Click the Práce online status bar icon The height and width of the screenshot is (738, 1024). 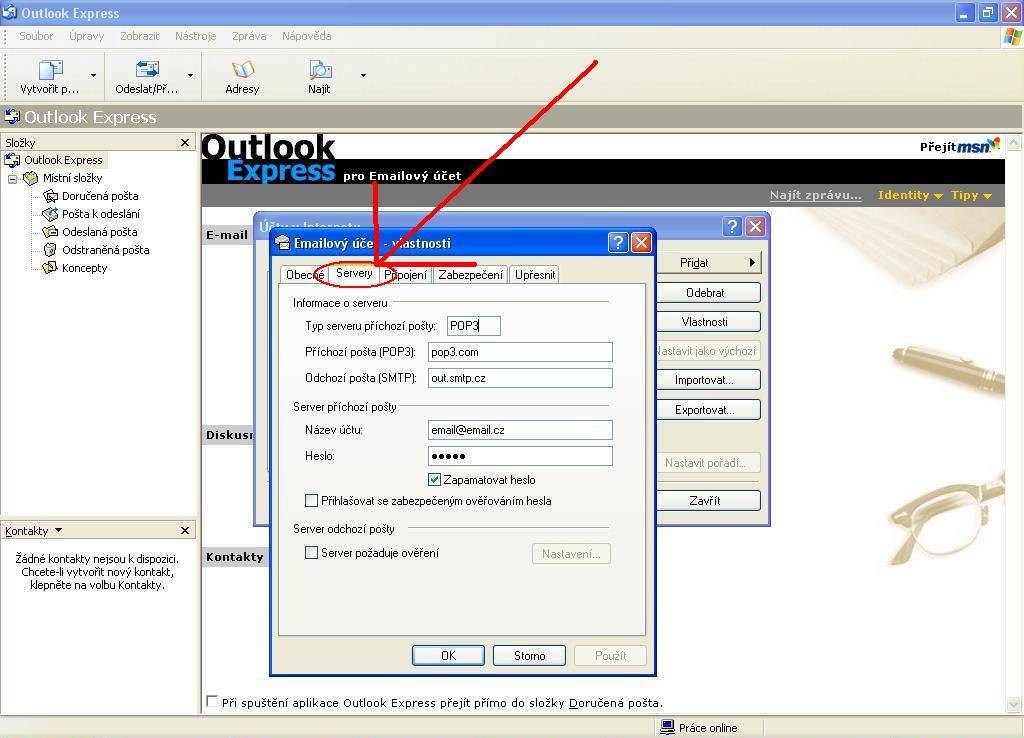tap(667, 727)
